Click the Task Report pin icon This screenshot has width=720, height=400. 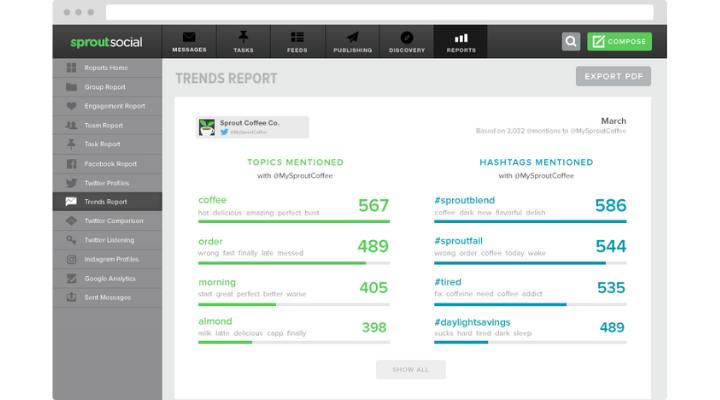pos(71,144)
